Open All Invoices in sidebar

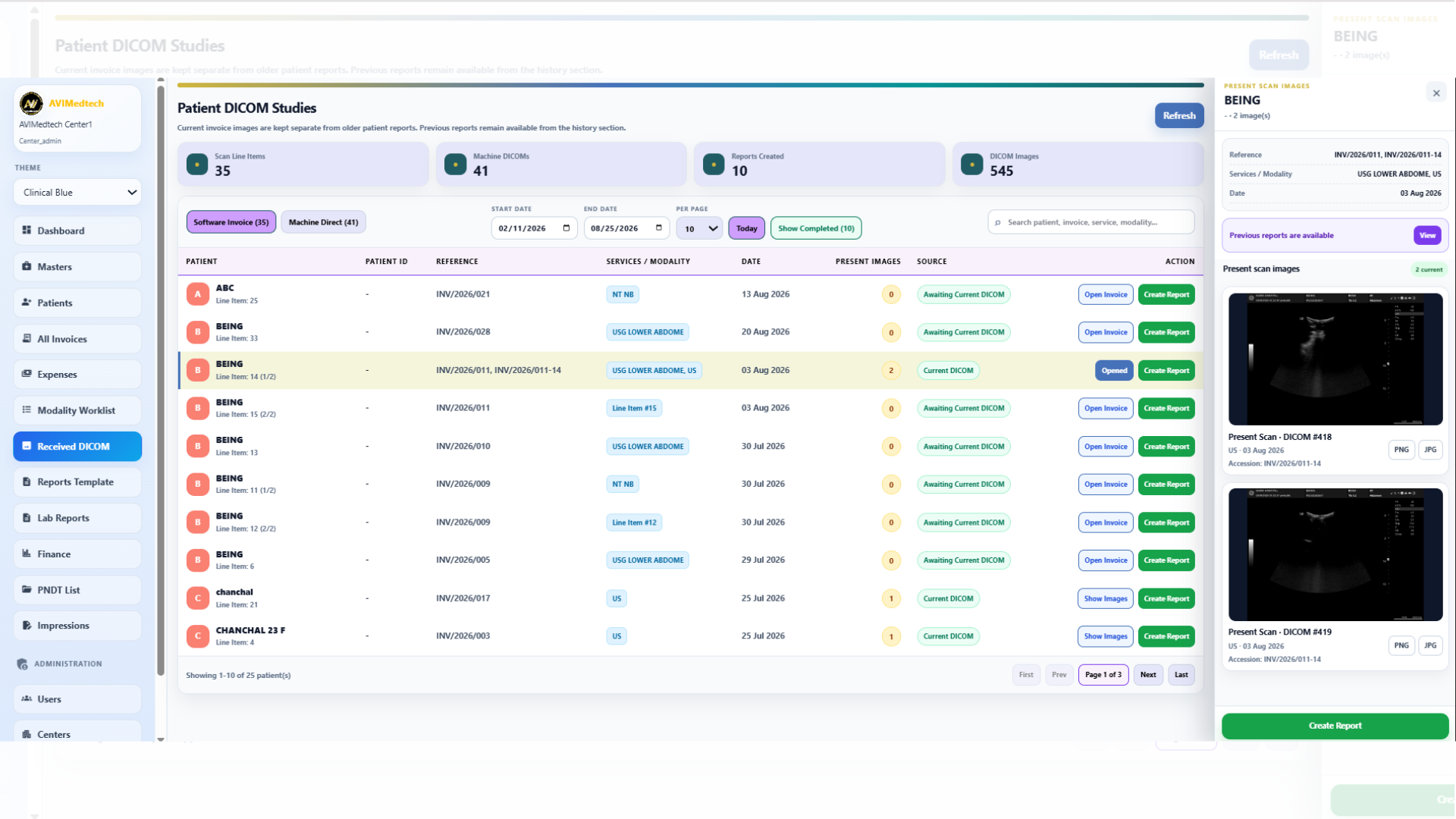(77, 339)
